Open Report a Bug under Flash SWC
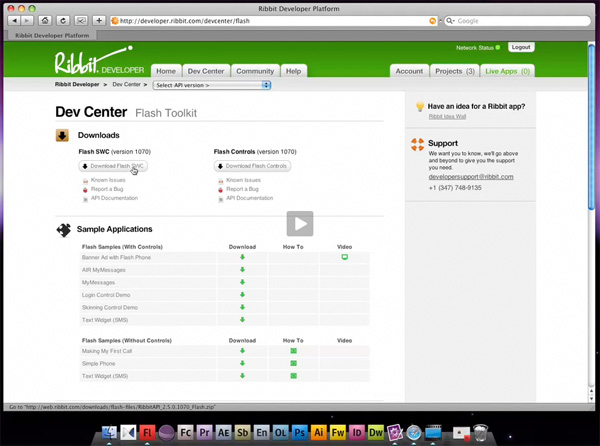 click(x=107, y=189)
